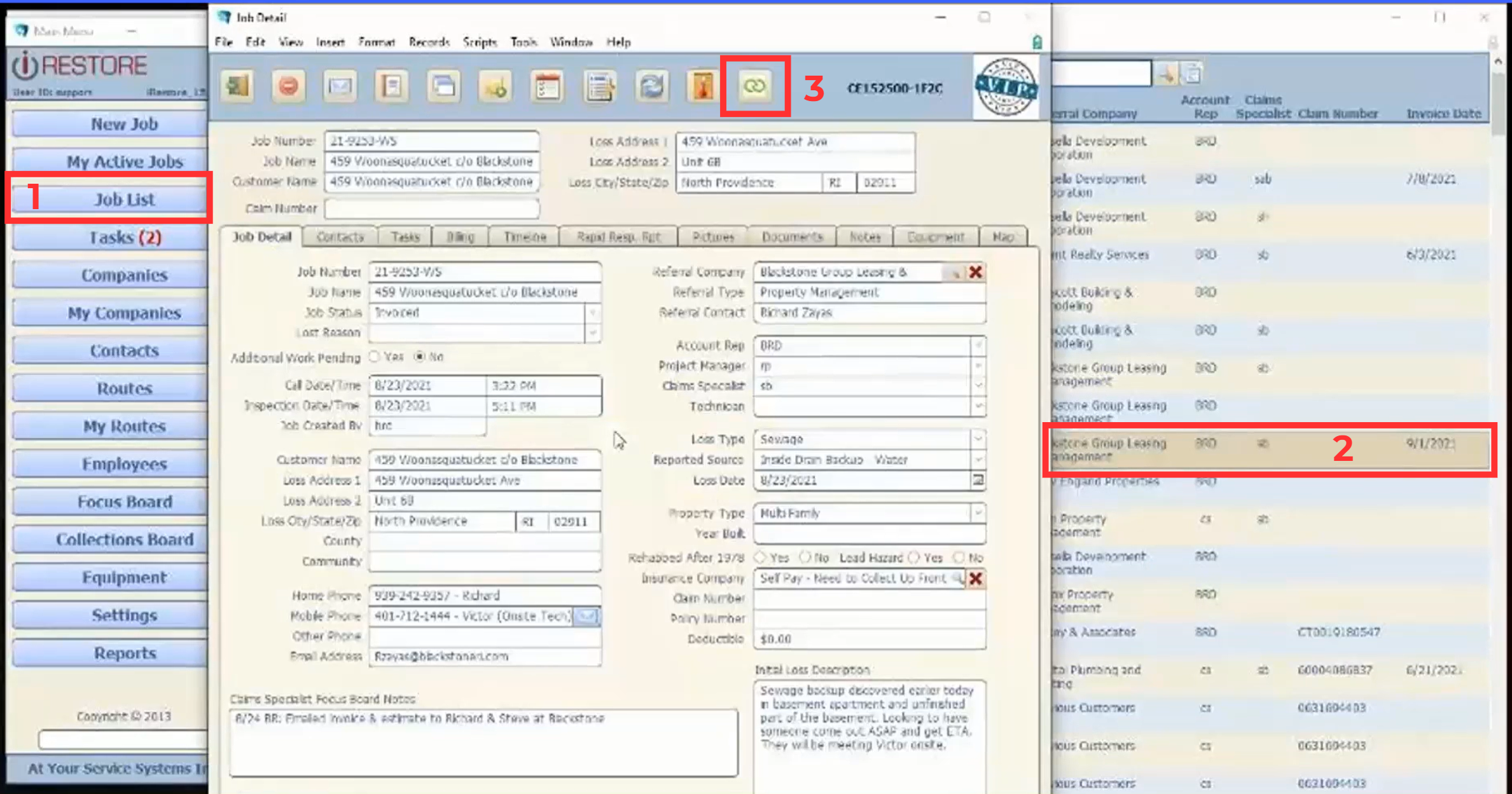Open the Scripts menu

pyautogui.click(x=479, y=43)
